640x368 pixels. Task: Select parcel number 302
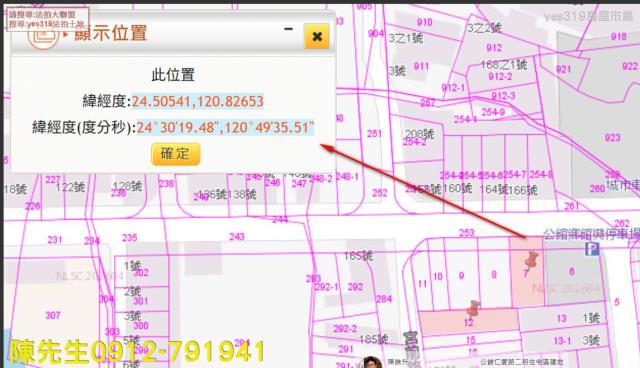coord(141,273)
